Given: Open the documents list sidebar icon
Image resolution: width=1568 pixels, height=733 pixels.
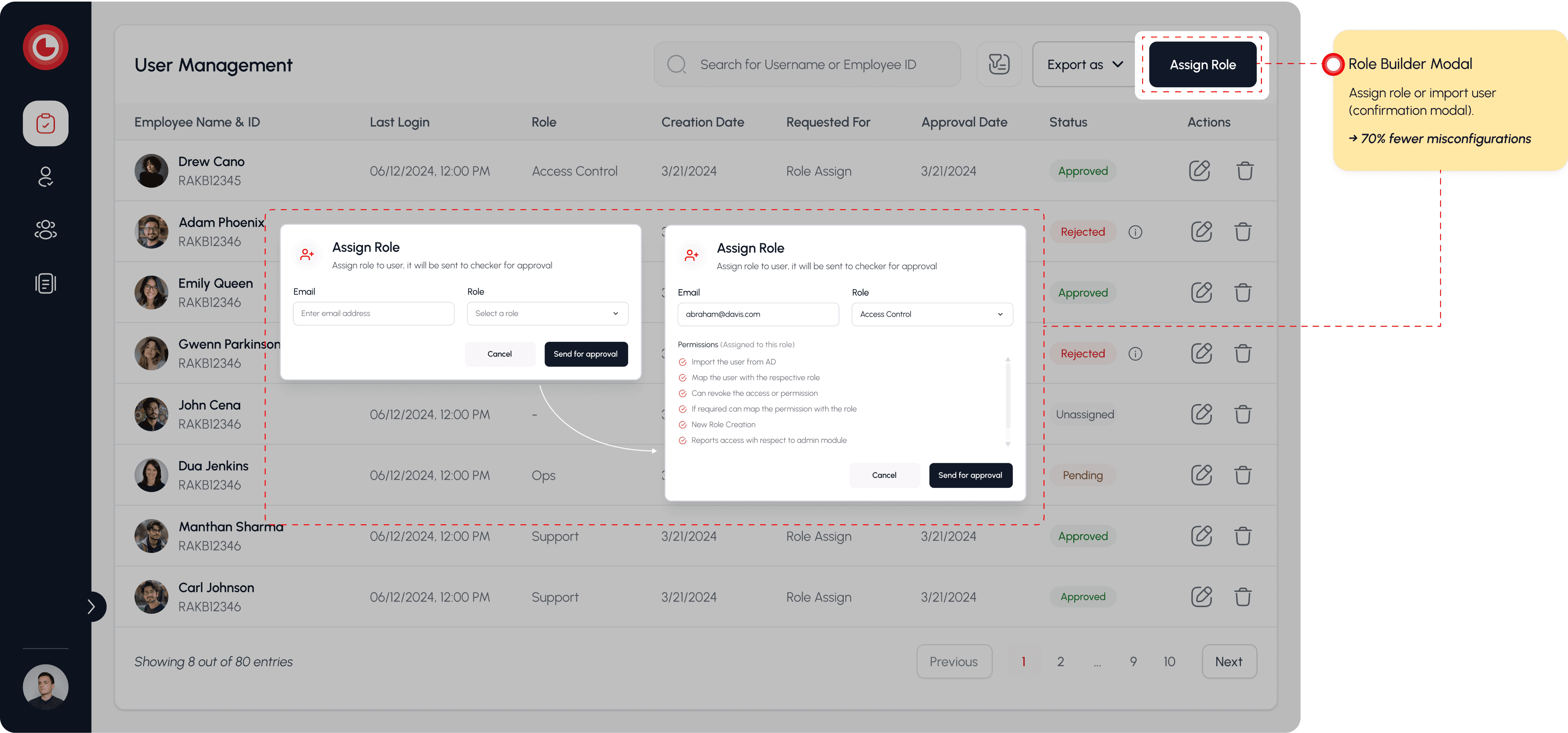Looking at the screenshot, I should click(x=46, y=283).
